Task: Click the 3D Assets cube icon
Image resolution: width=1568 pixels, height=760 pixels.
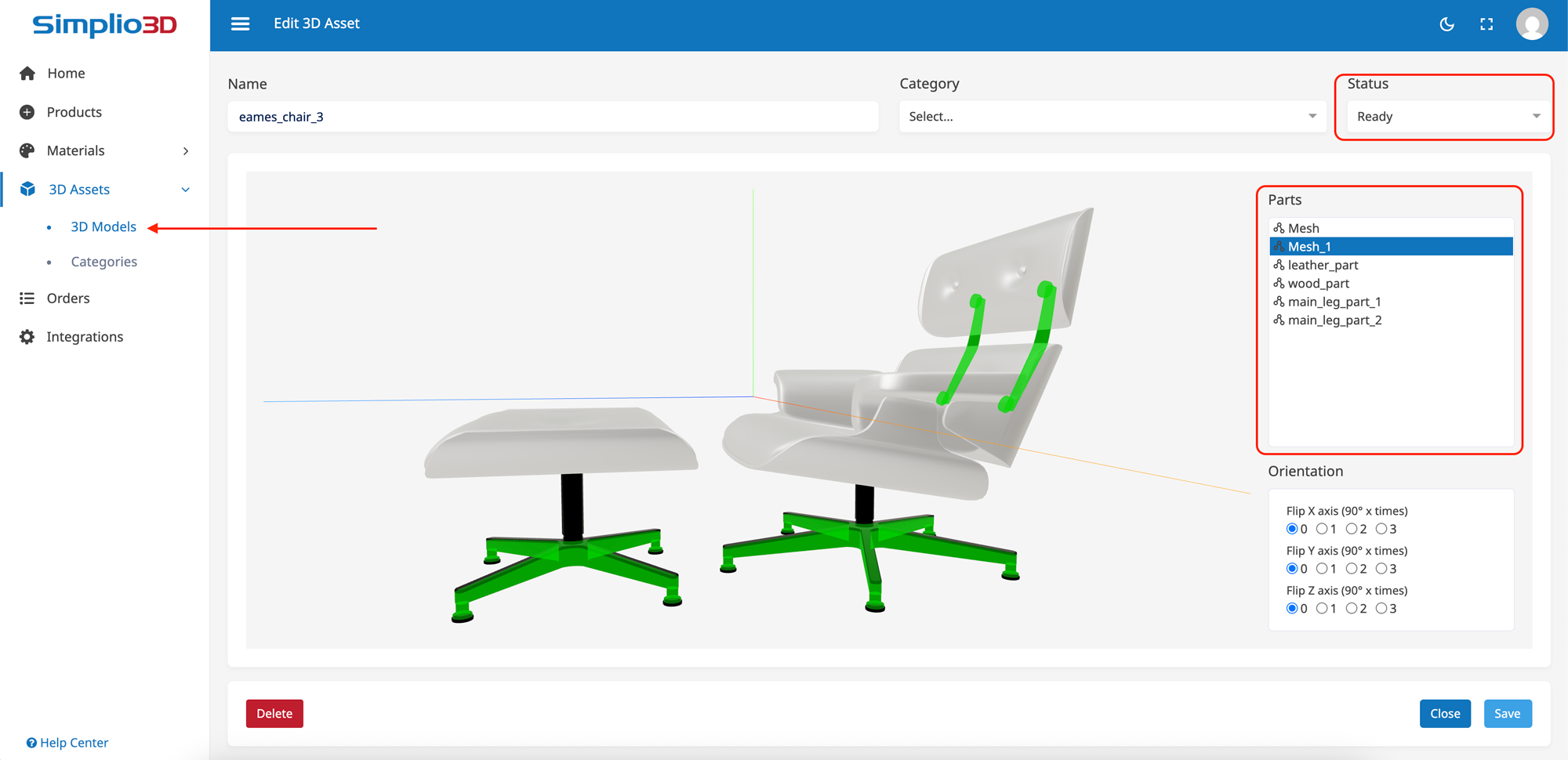Action: click(27, 189)
